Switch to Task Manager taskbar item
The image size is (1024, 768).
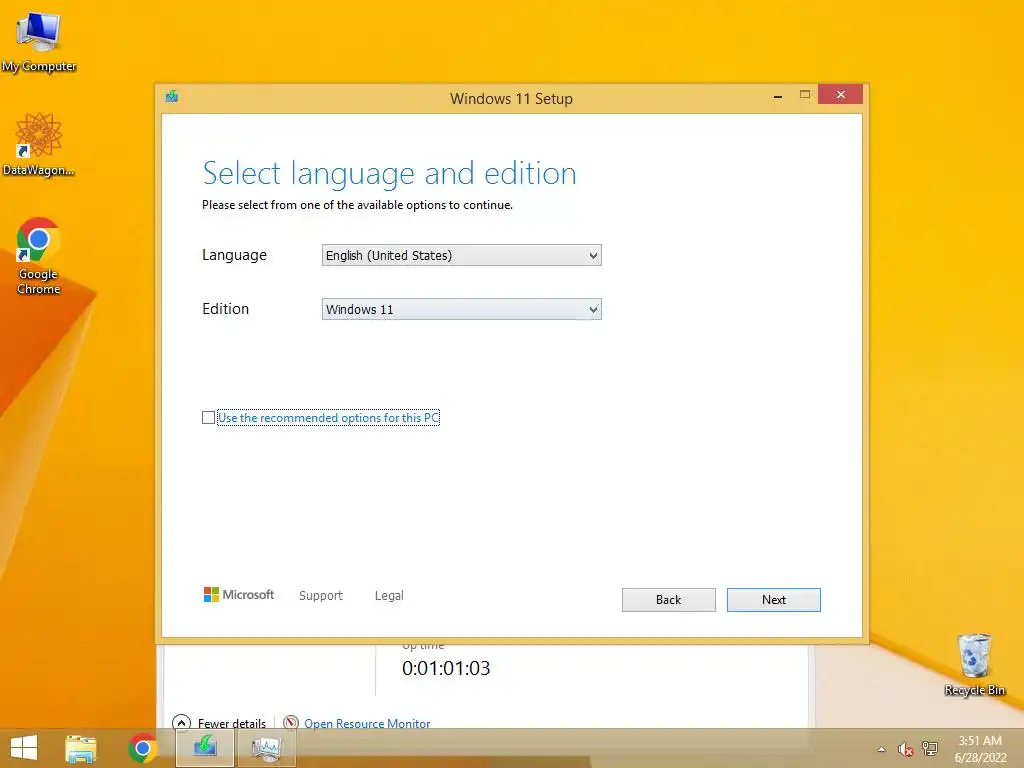coord(266,748)
